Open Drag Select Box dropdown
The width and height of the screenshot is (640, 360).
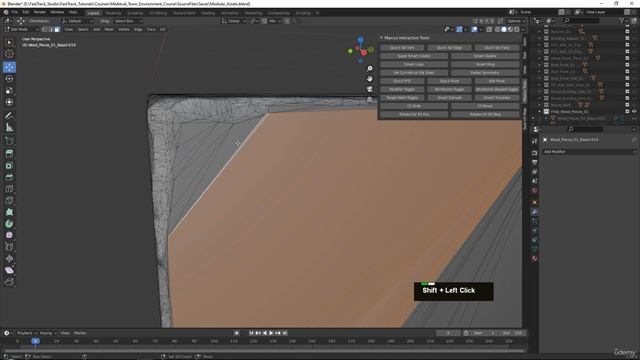[127, 21]
